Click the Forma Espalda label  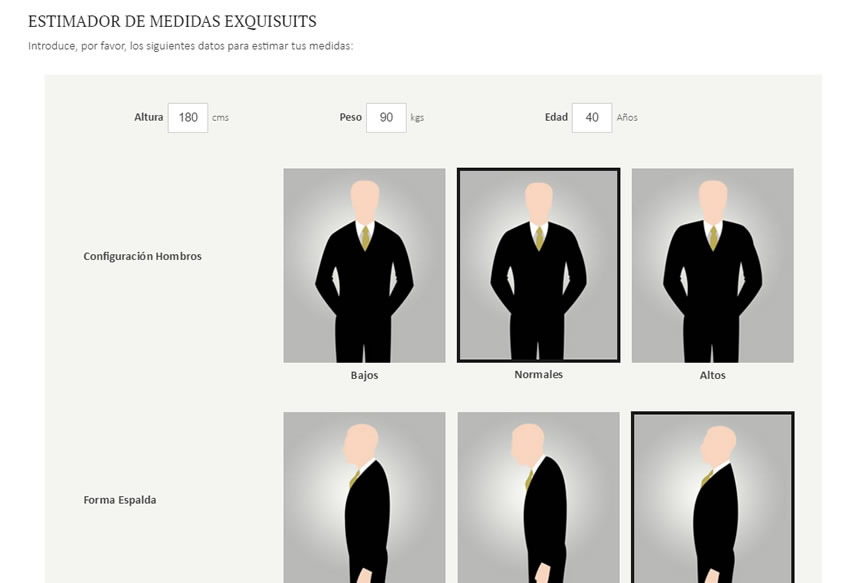[120, 500]
